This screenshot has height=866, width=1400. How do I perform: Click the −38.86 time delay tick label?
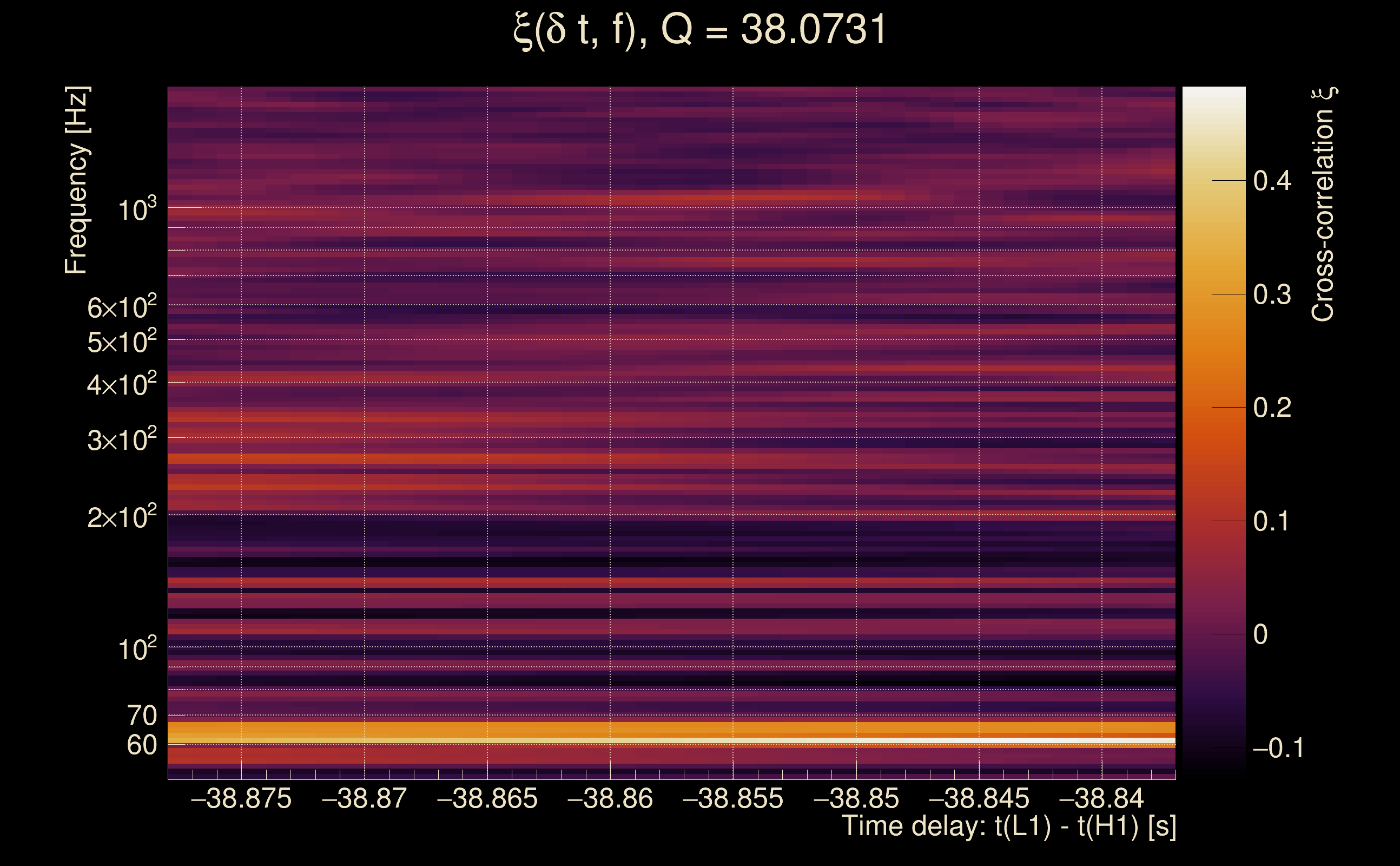(x=610, y=798)
